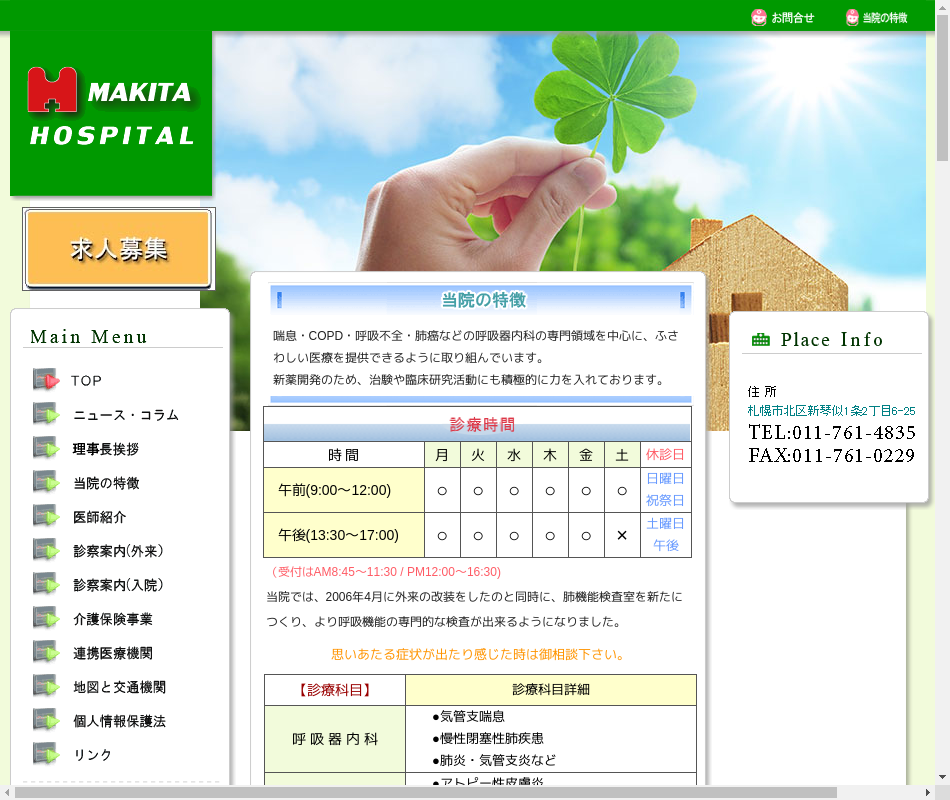Go to 診察案内(外来) menu page
This screenshot has width=950, height=800.
[x=119, y=551]
